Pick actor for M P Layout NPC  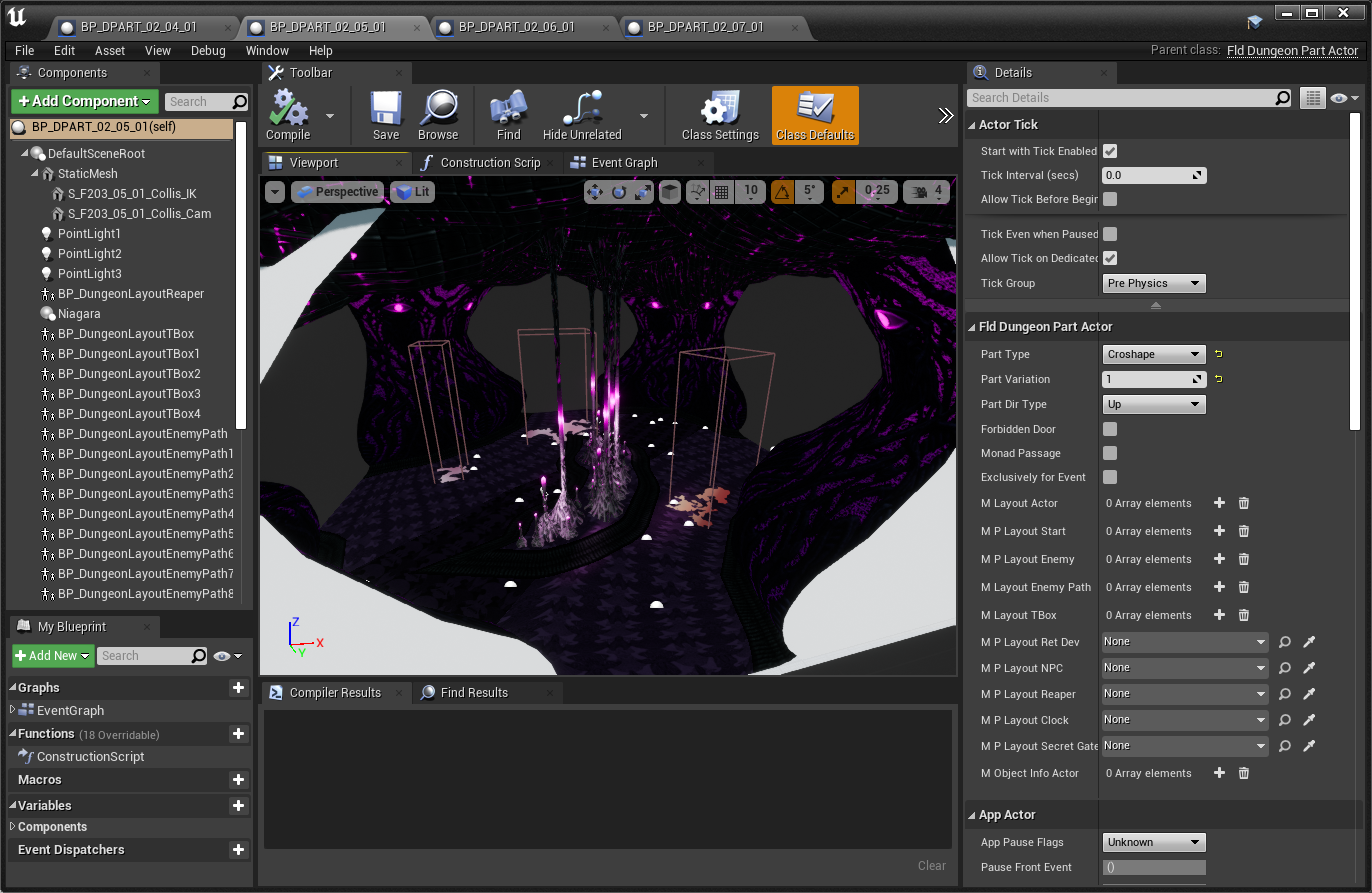click(1309, 668)
